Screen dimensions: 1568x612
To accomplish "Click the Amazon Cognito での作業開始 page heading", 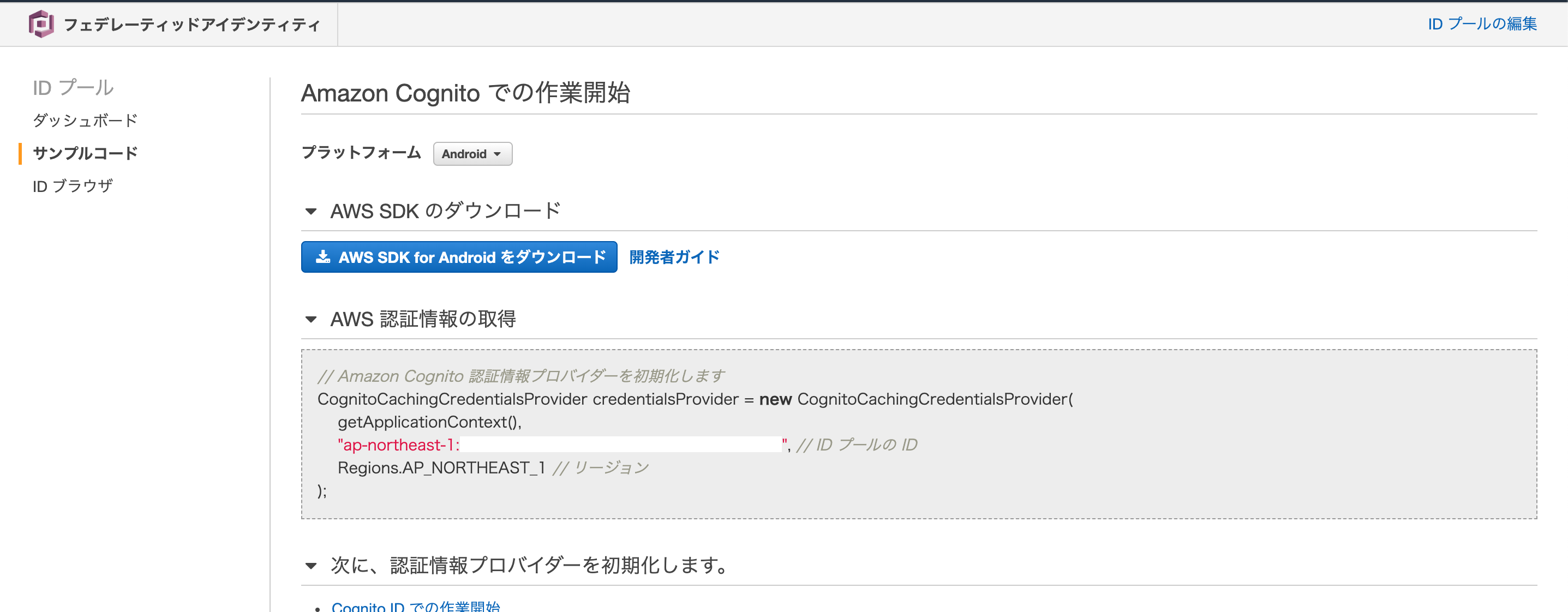I will click(466, 94).
